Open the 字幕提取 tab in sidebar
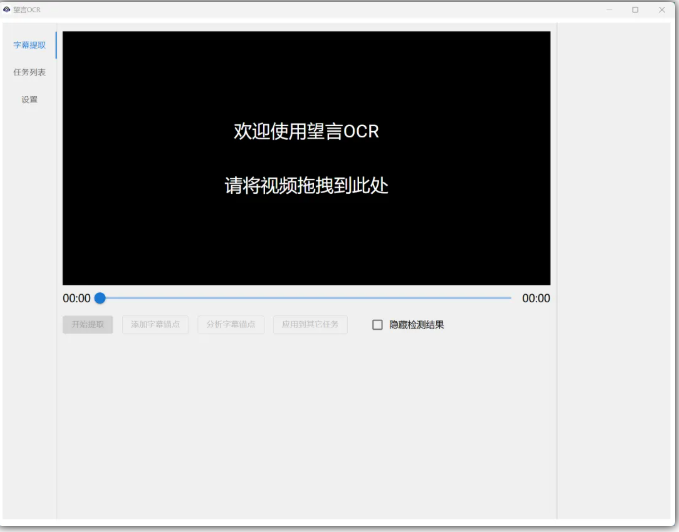 (29, 45)
